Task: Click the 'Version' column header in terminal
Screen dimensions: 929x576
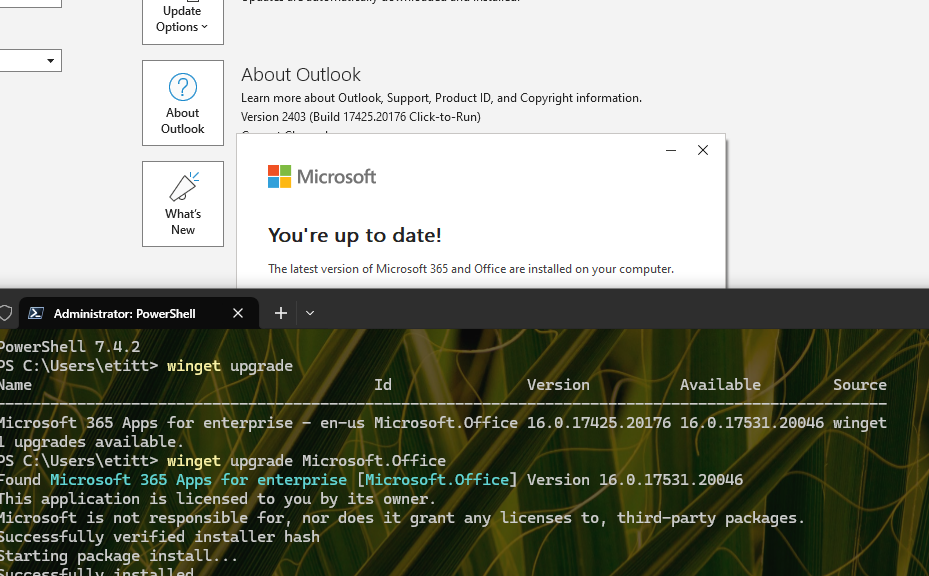Action: [558, 385]
